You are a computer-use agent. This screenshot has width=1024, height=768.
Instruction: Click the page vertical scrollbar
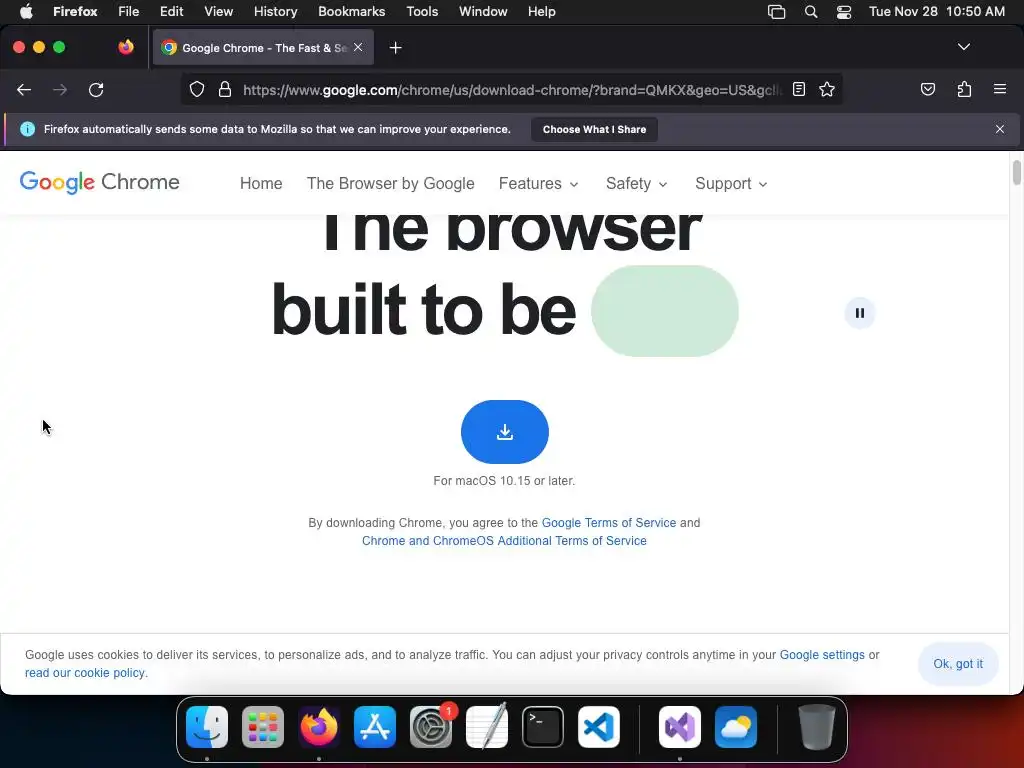pos(1016,172)
